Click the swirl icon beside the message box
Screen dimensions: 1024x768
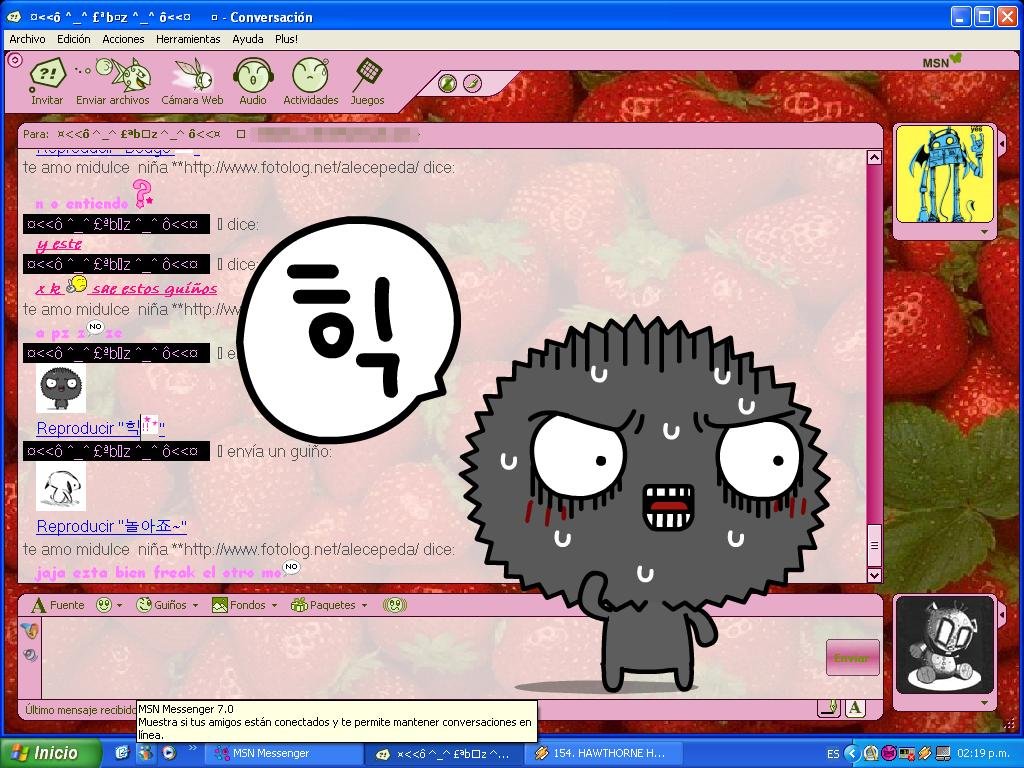[x=30, y=654]
